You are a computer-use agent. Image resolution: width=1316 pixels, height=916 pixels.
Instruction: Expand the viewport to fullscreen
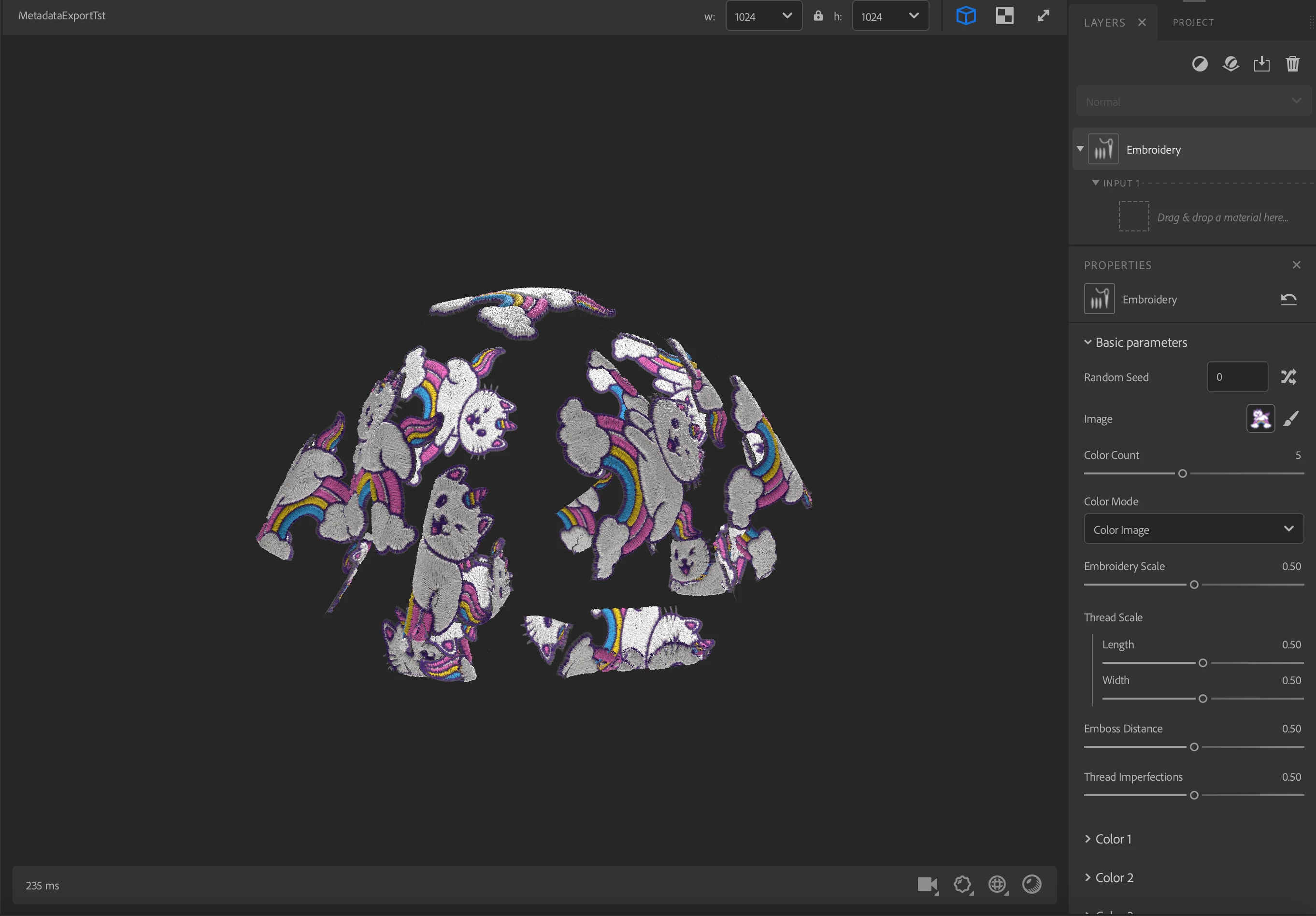1043,15
